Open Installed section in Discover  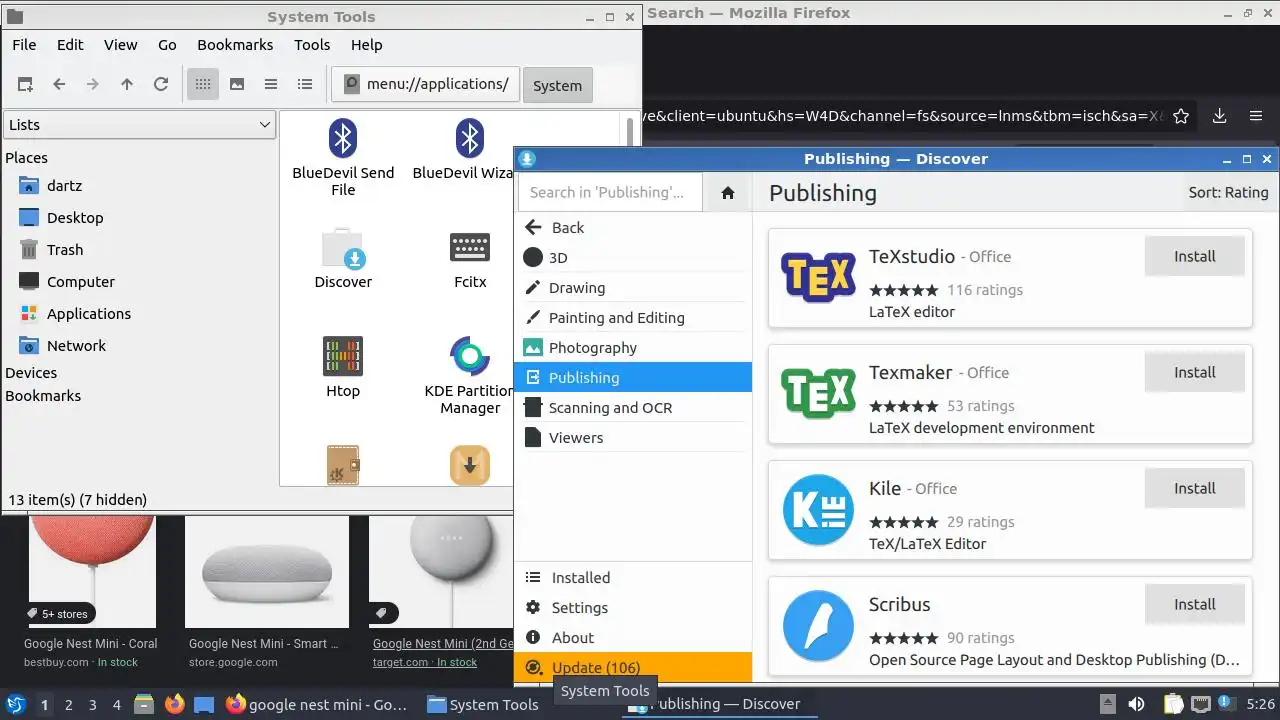click(635, 578)
